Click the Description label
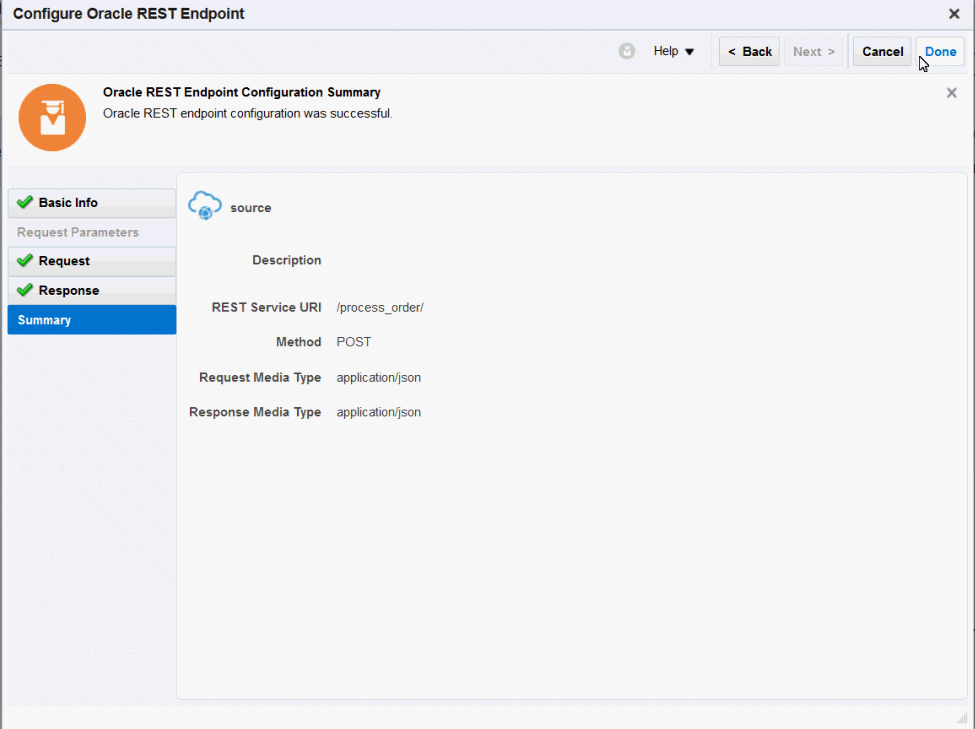Viewport: 975px width, 729px height. 287,260
